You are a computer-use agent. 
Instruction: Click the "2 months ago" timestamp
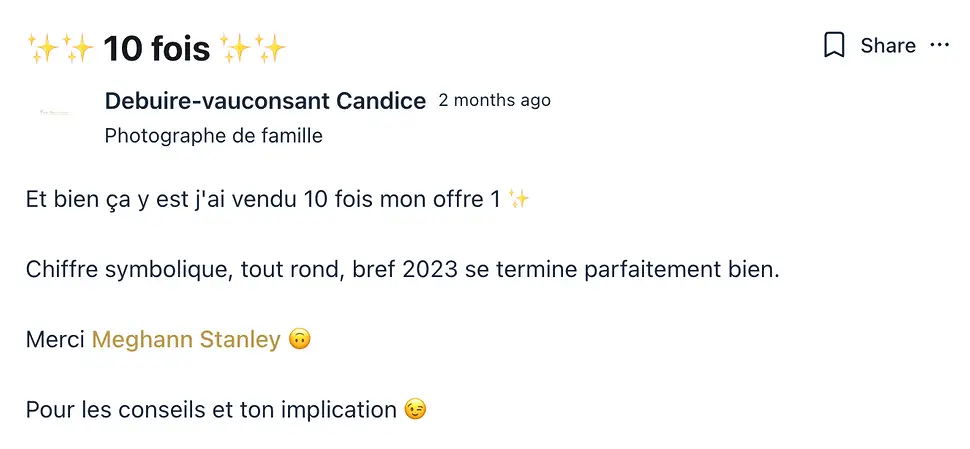[495, 100]
